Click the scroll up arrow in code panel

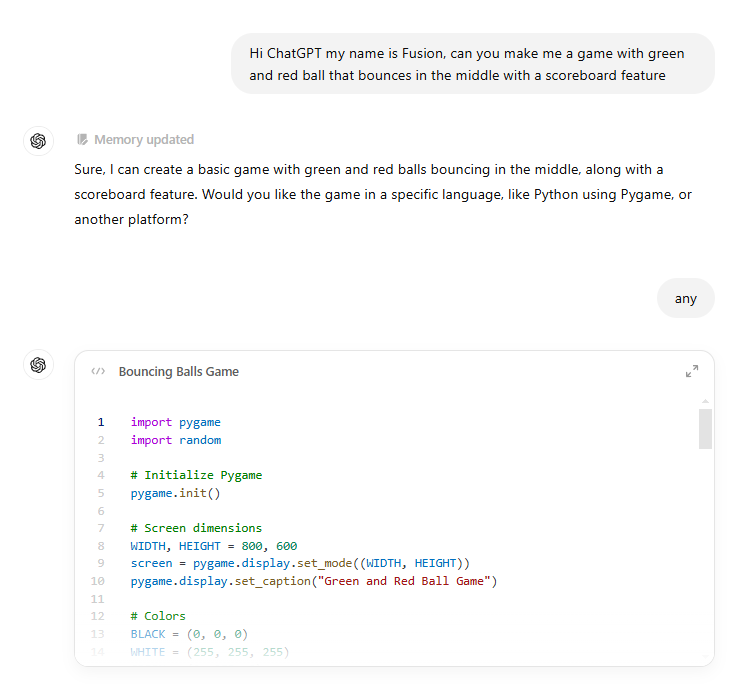[705, 401]
